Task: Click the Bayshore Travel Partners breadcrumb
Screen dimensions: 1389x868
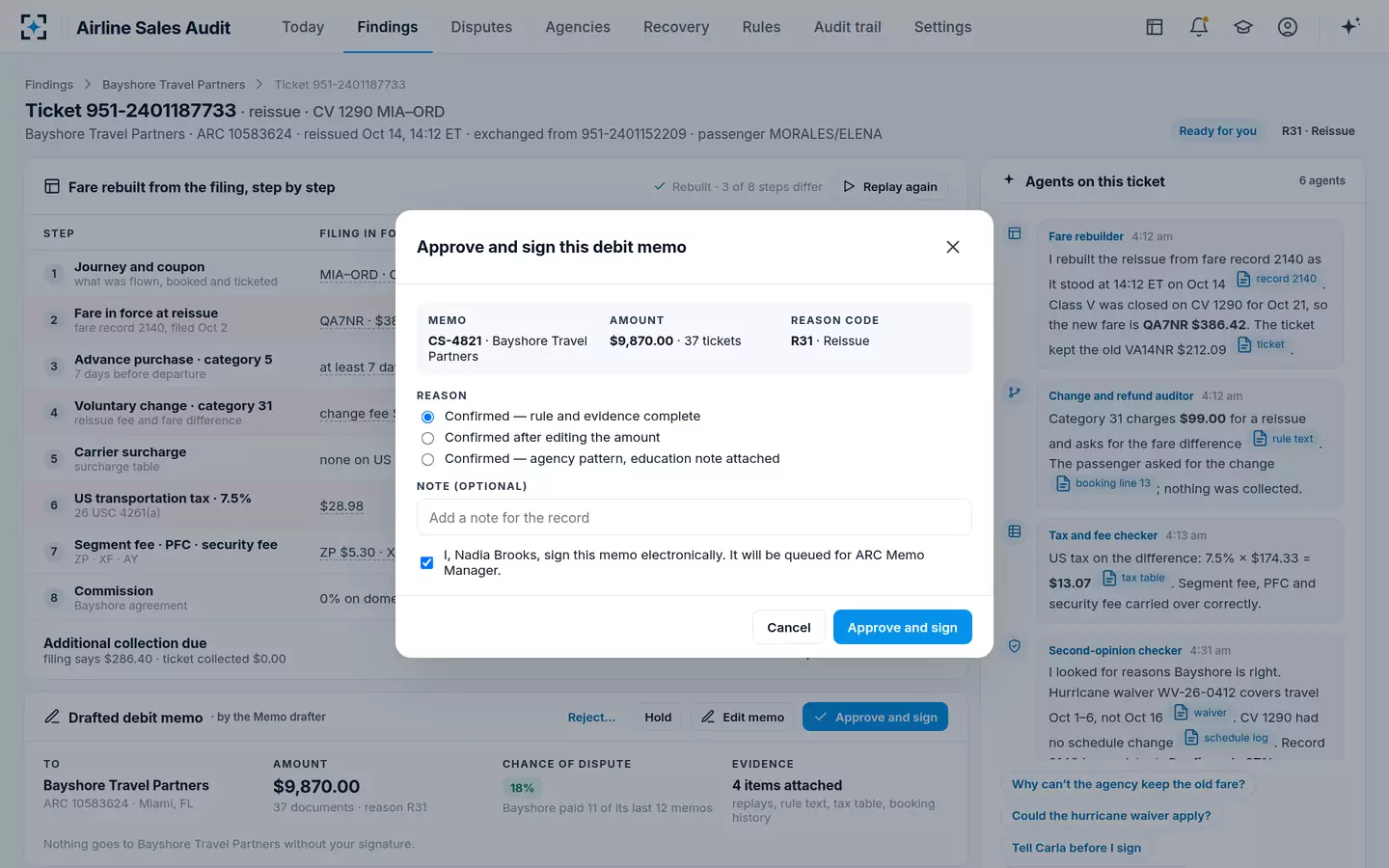Action: click(x=174, y=85)
